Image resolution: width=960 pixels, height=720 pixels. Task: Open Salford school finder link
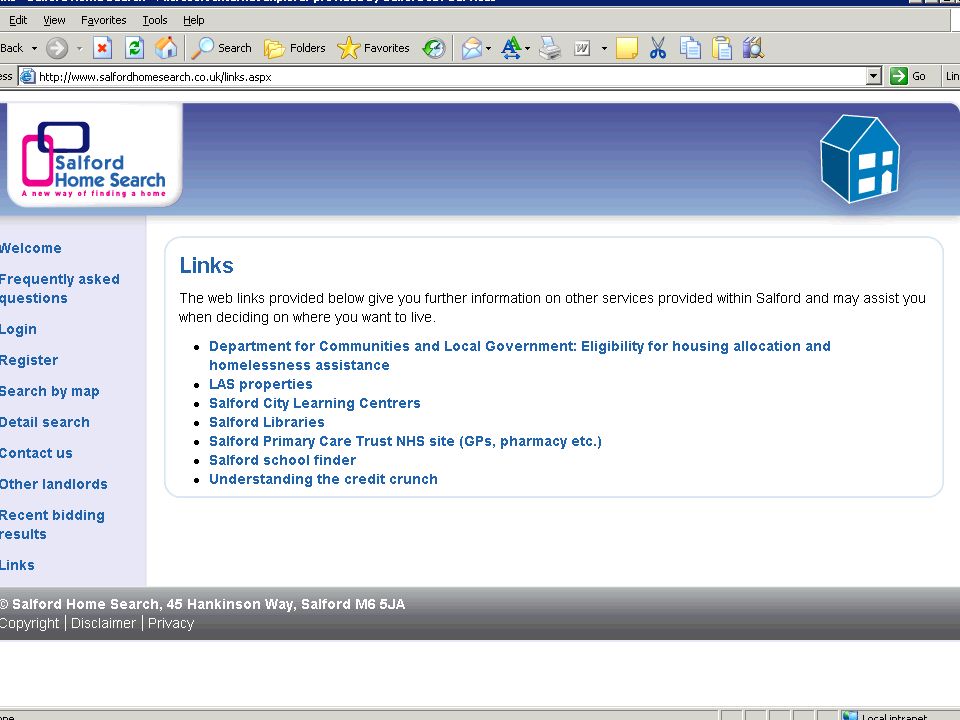coord(282,460)
